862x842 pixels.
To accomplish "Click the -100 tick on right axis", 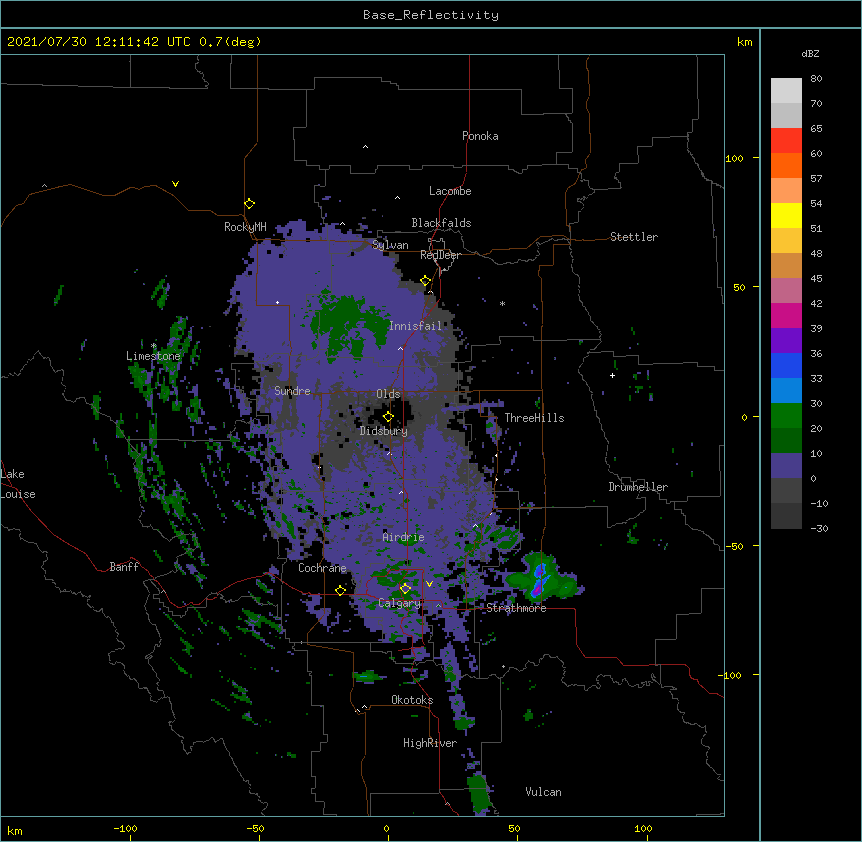I will tap(731, 675).
